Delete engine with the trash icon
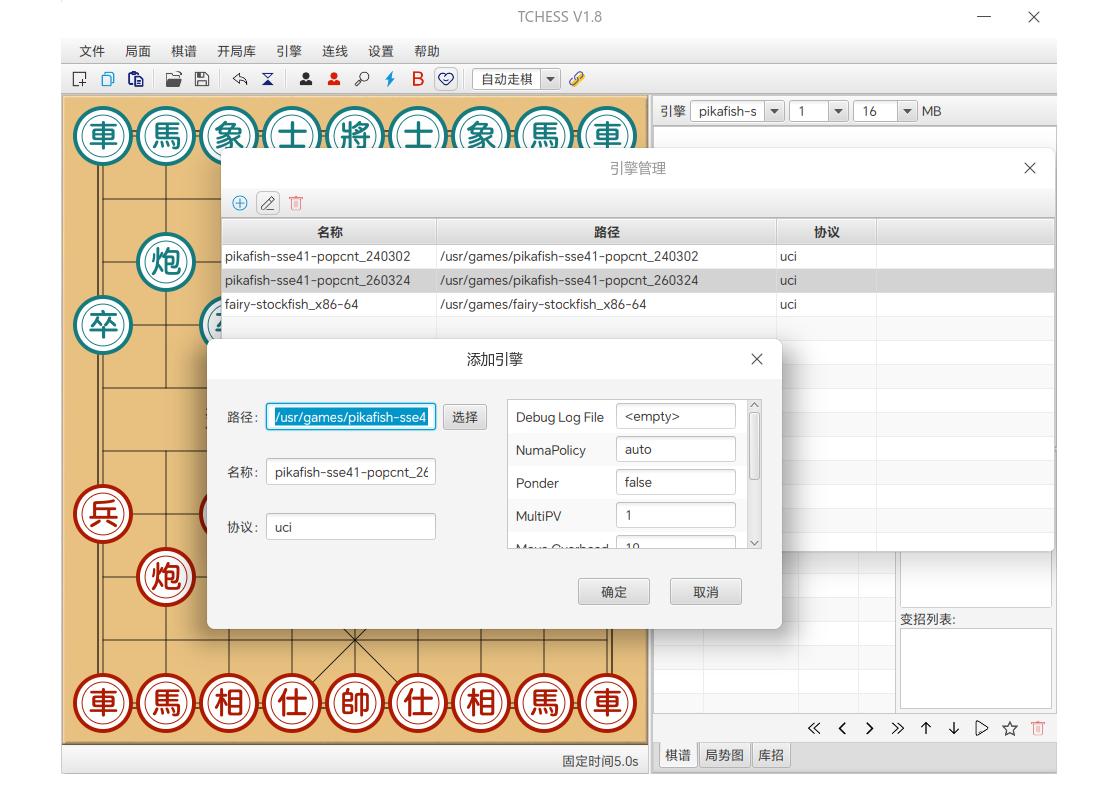Viewport: 1095px width, 785px height. click(296, 203)
